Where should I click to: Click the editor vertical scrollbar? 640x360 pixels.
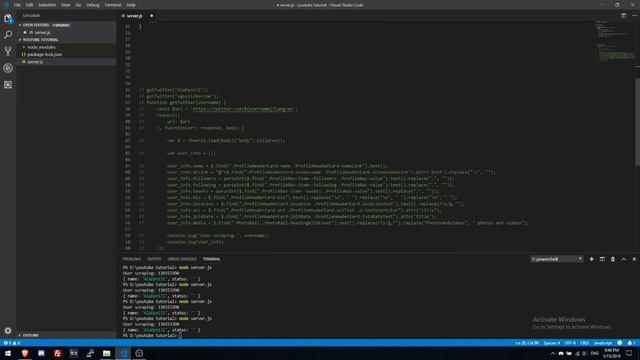click(x=637, y=122)
